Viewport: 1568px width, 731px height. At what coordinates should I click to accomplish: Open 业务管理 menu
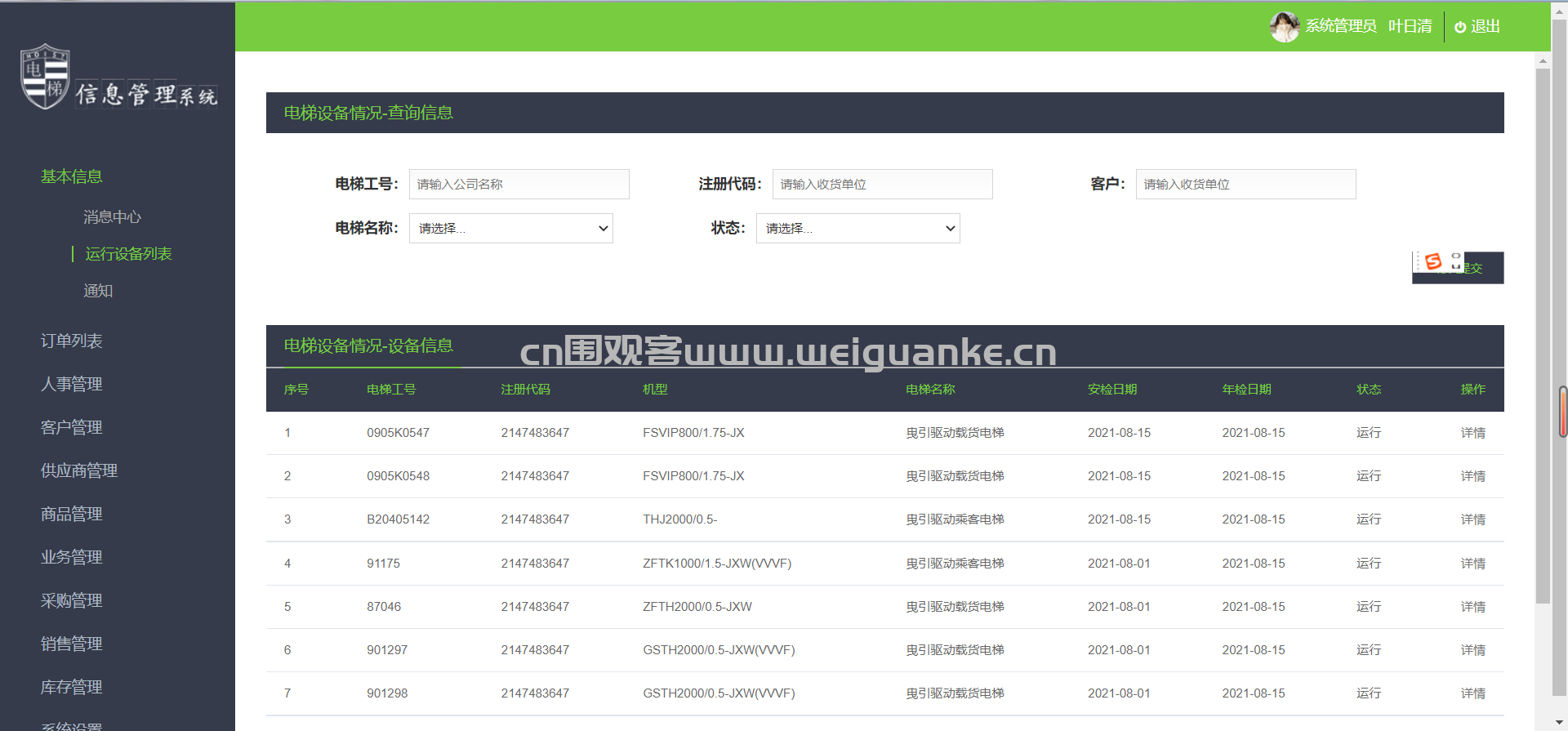click(72, 557)
